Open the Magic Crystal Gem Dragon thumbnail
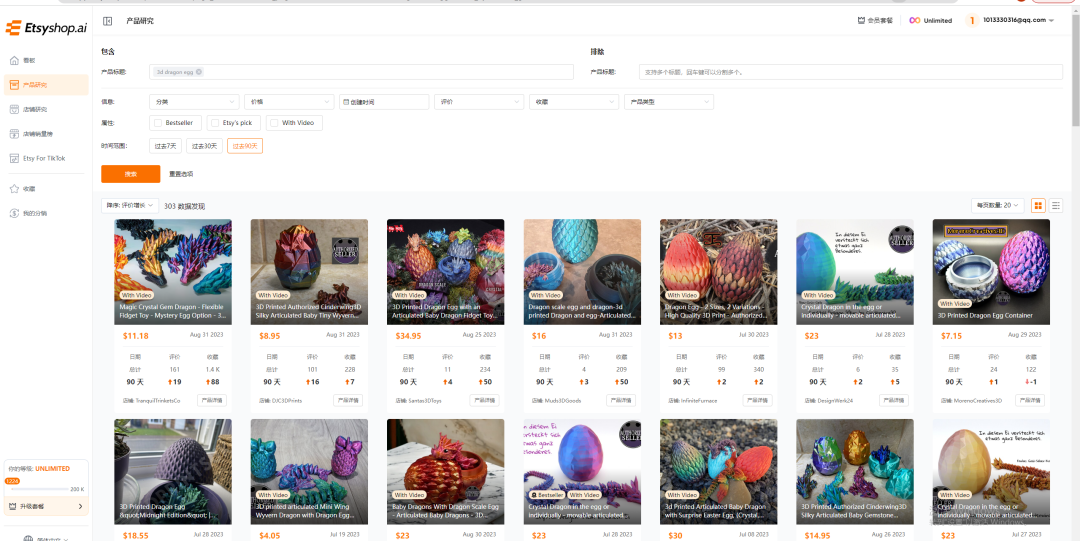This screenshot has height=541, width=1080. click(x=173, y=272)
